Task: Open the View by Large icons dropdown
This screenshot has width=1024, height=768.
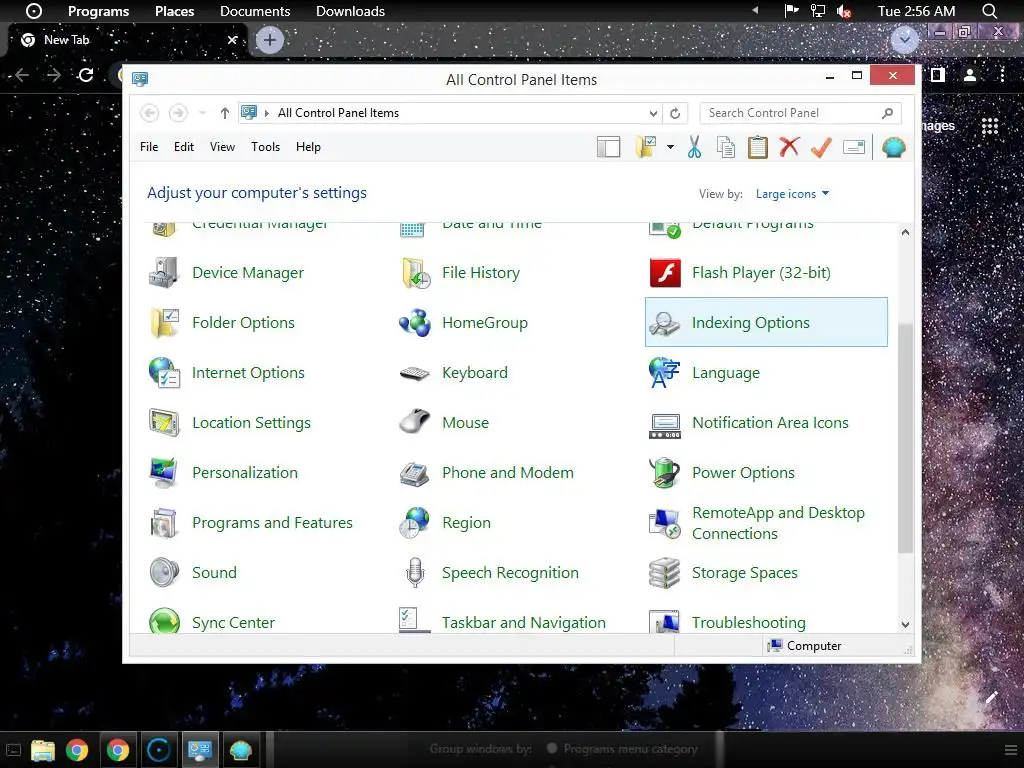Action: tap(792, 194)
